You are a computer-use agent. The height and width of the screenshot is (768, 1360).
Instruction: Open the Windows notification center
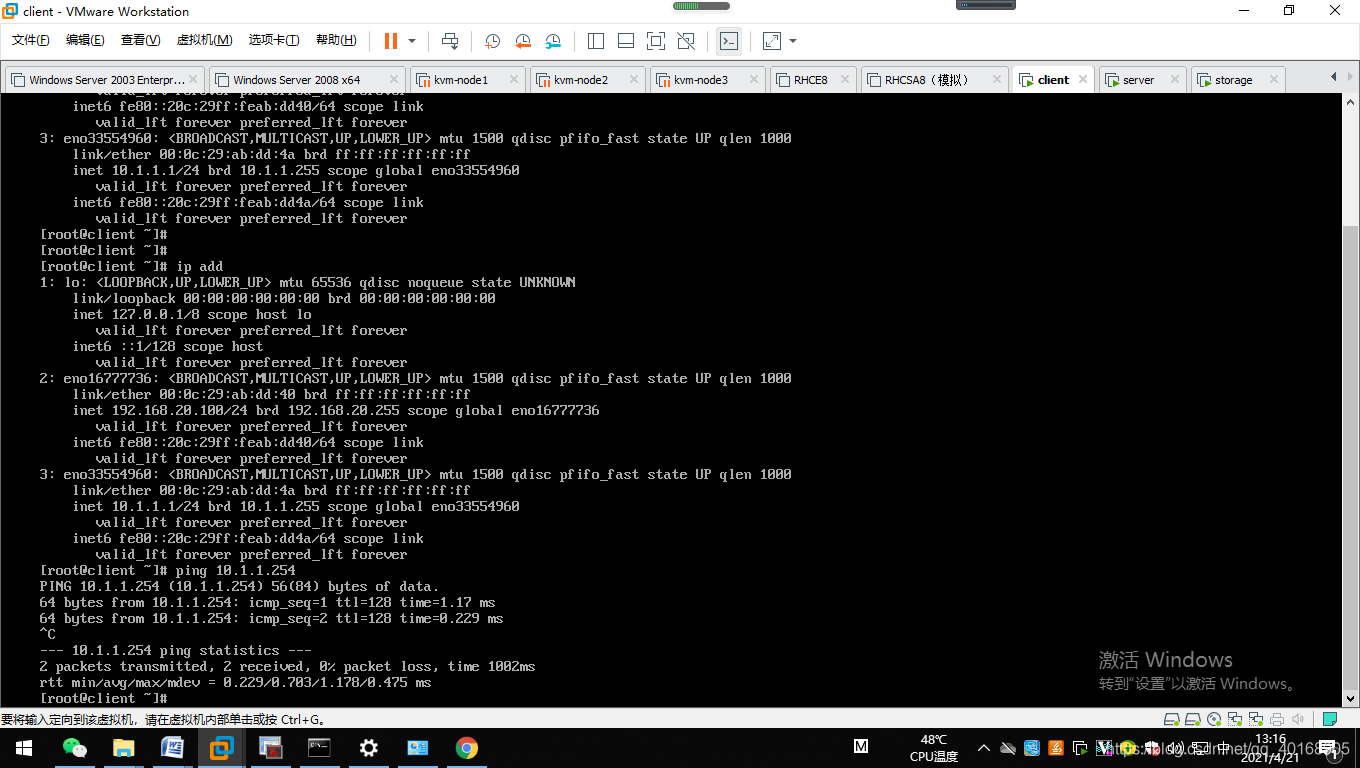(1329, 748)
